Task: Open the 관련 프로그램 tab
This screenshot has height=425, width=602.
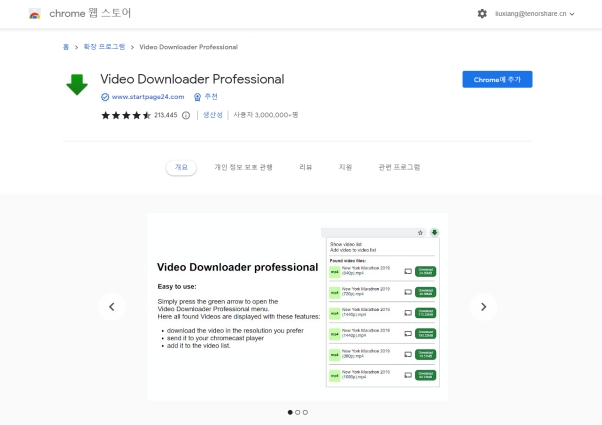Action: click(x=399, y=167)
